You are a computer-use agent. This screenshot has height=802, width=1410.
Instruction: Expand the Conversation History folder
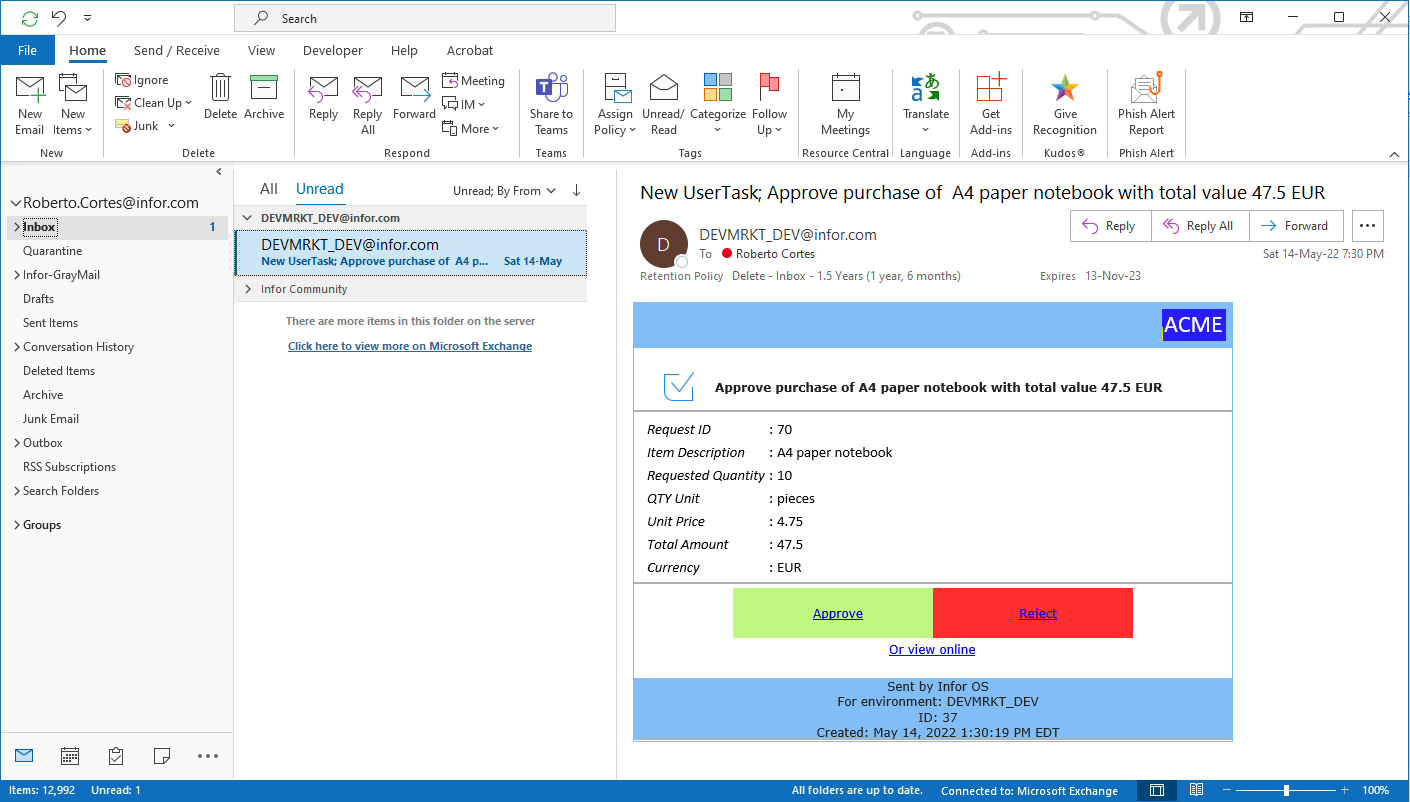tap(16, 346)
